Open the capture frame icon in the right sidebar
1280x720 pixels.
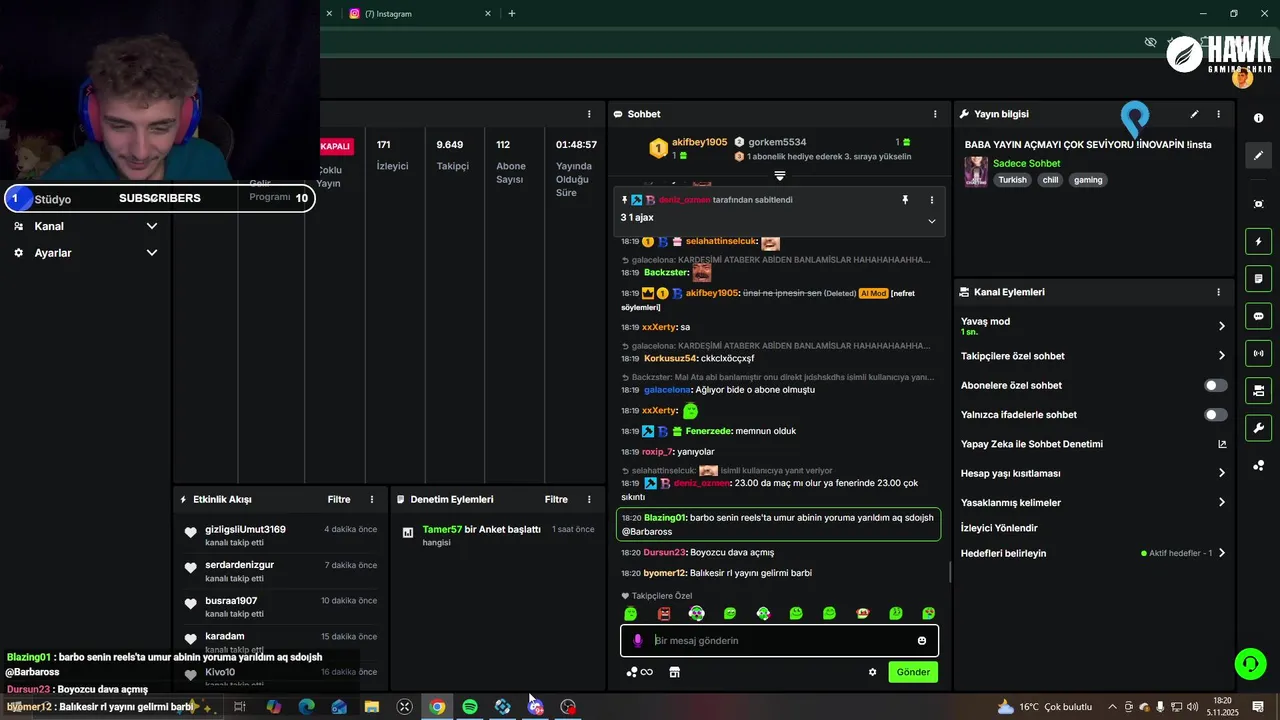1258,204
